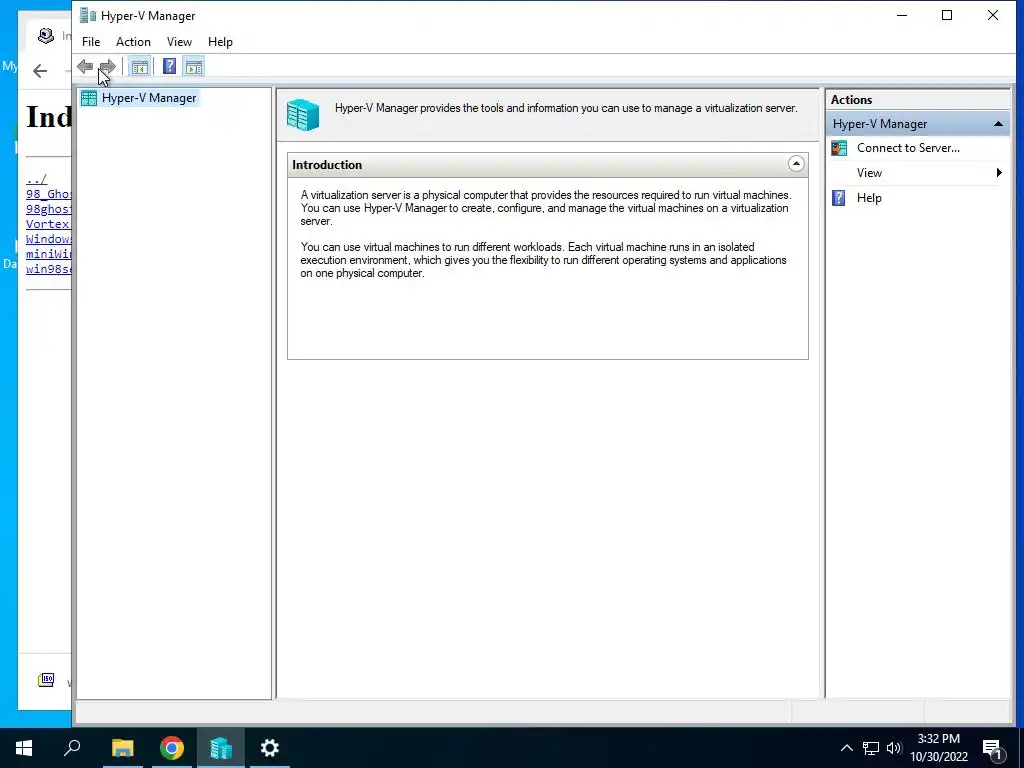Open Google Chrome from the taskbar
Image resolution: width=1024 pixels, height=768 pixels.
[x=172, y=748]
